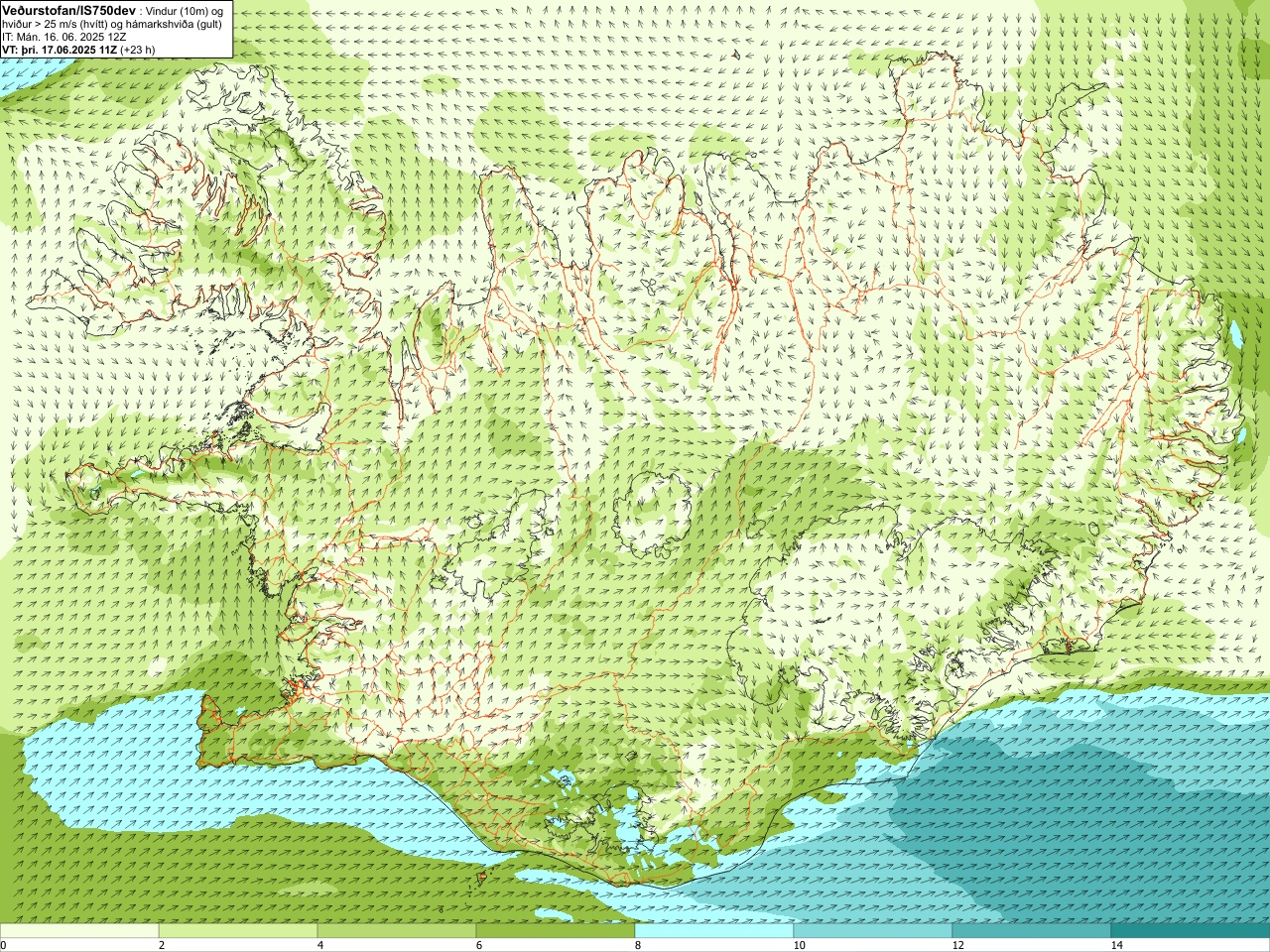Click the '10' label on the color scale
Screen dimensions: 1270x952
pos(799,945)
